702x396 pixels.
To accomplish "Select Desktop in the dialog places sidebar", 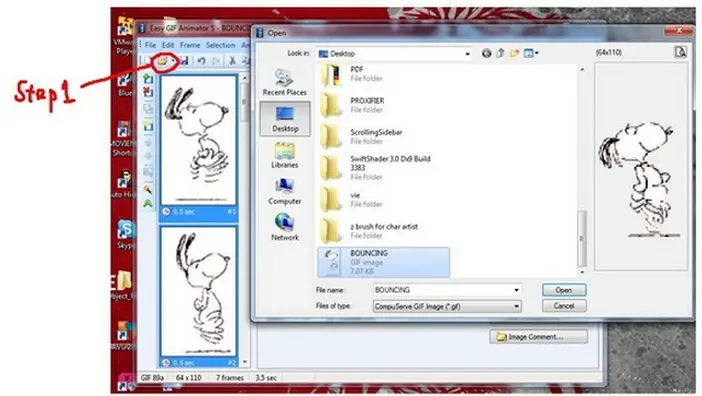I will click(285, 119).
